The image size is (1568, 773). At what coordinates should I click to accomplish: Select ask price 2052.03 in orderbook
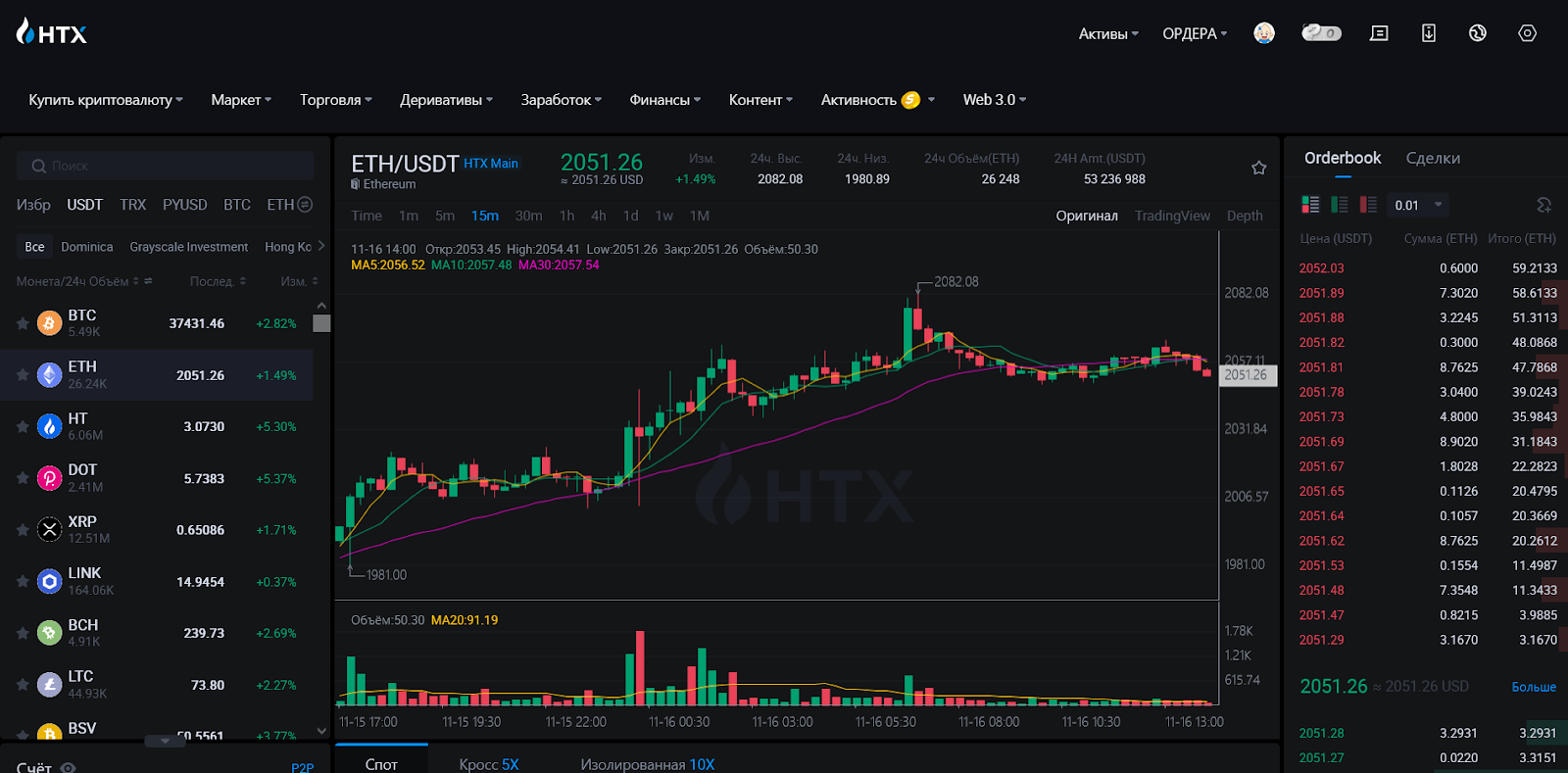point(1321,268)
